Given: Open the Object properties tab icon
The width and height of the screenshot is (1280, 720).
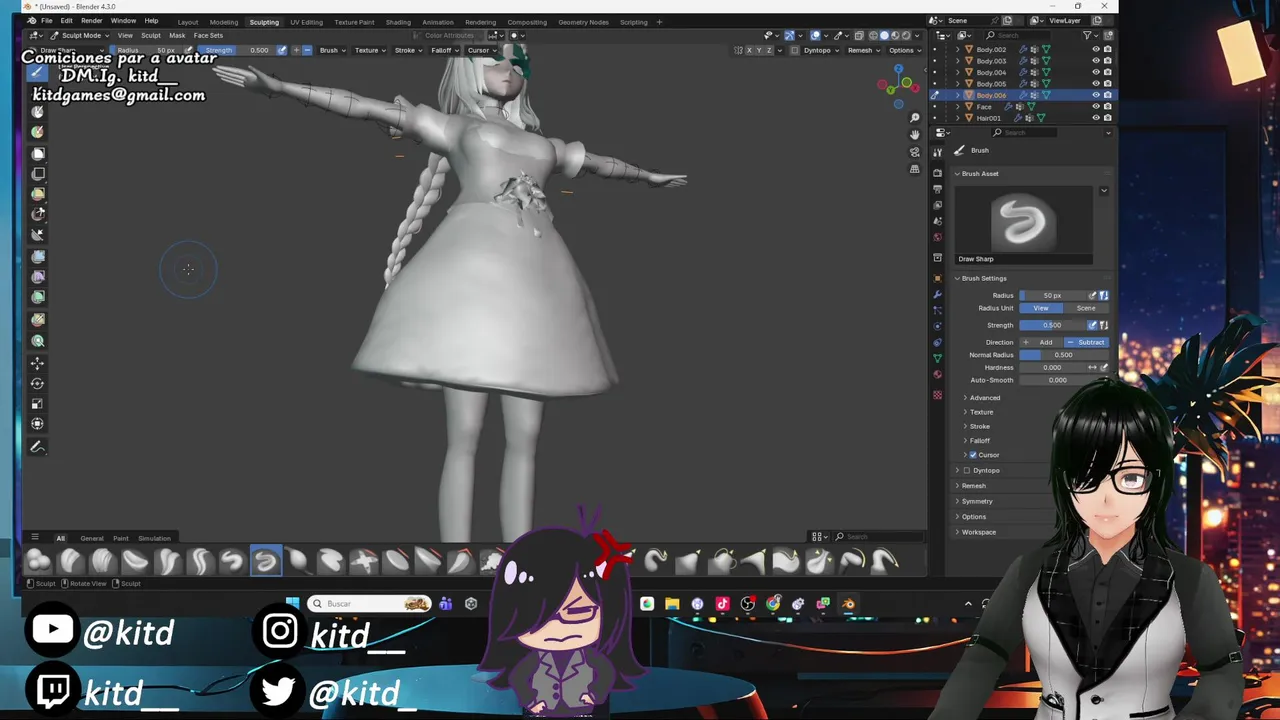Looking at the screenshot, I should (x=938, y=278).
